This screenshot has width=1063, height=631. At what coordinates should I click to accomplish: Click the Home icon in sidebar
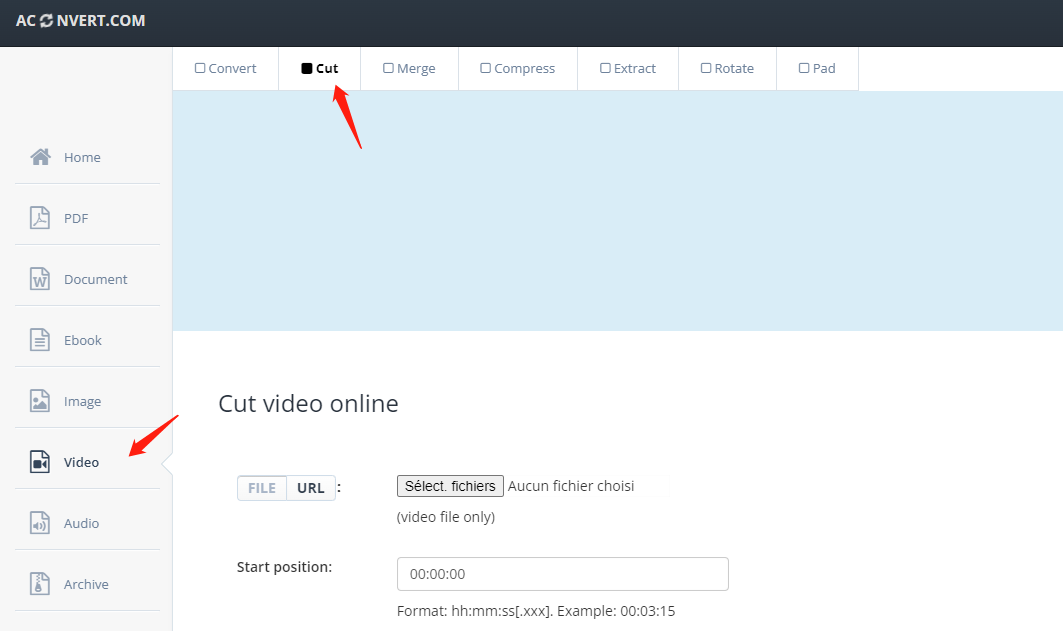tap(40, 157)
